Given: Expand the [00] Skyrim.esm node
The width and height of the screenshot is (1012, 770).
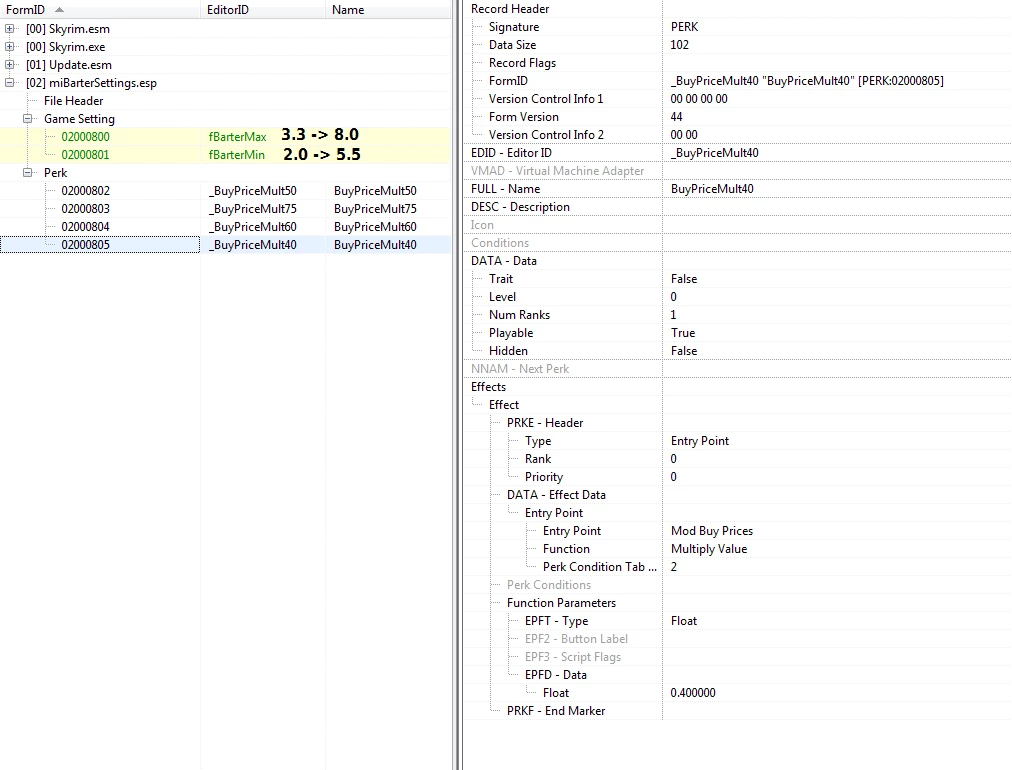Looking at the screenshot, I should click(9, 28).
